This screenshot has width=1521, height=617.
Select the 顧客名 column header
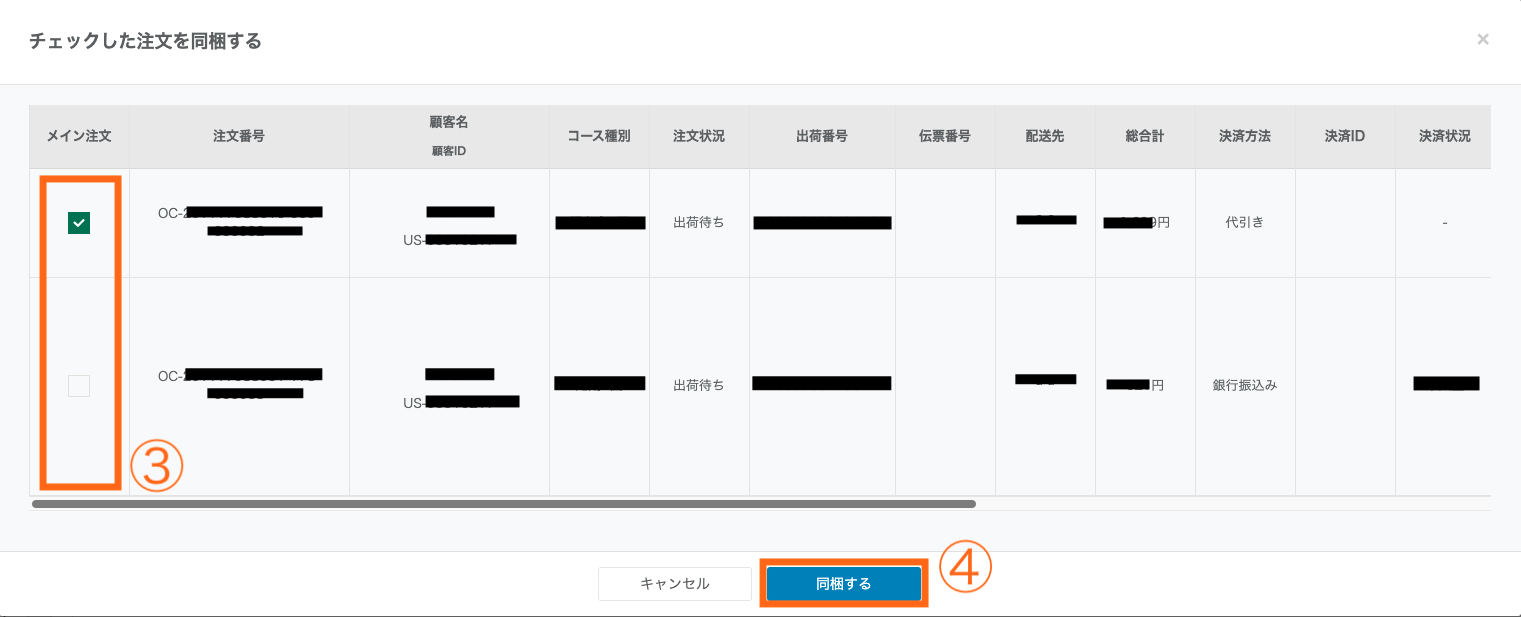coord(449,122)
